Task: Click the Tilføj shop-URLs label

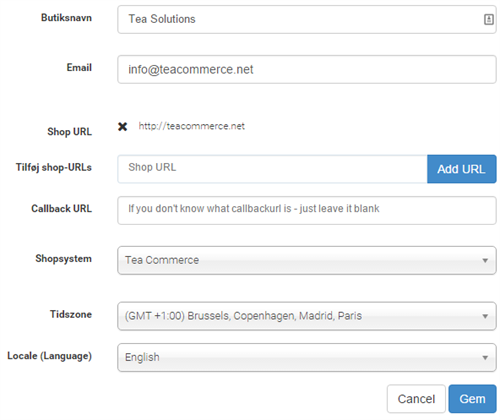Action: pyautogui.click(x=54, y=167)
